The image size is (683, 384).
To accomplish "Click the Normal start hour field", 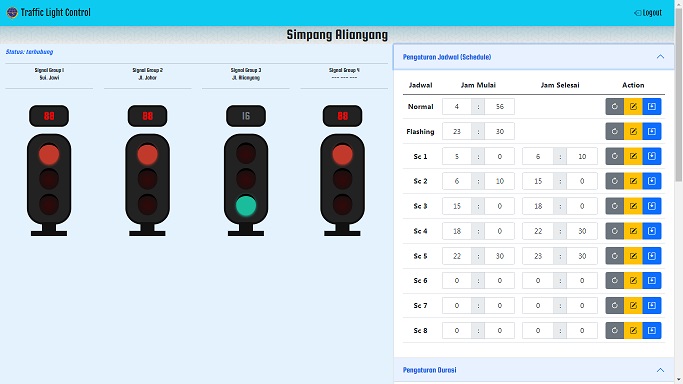I will tap(456, 107).
